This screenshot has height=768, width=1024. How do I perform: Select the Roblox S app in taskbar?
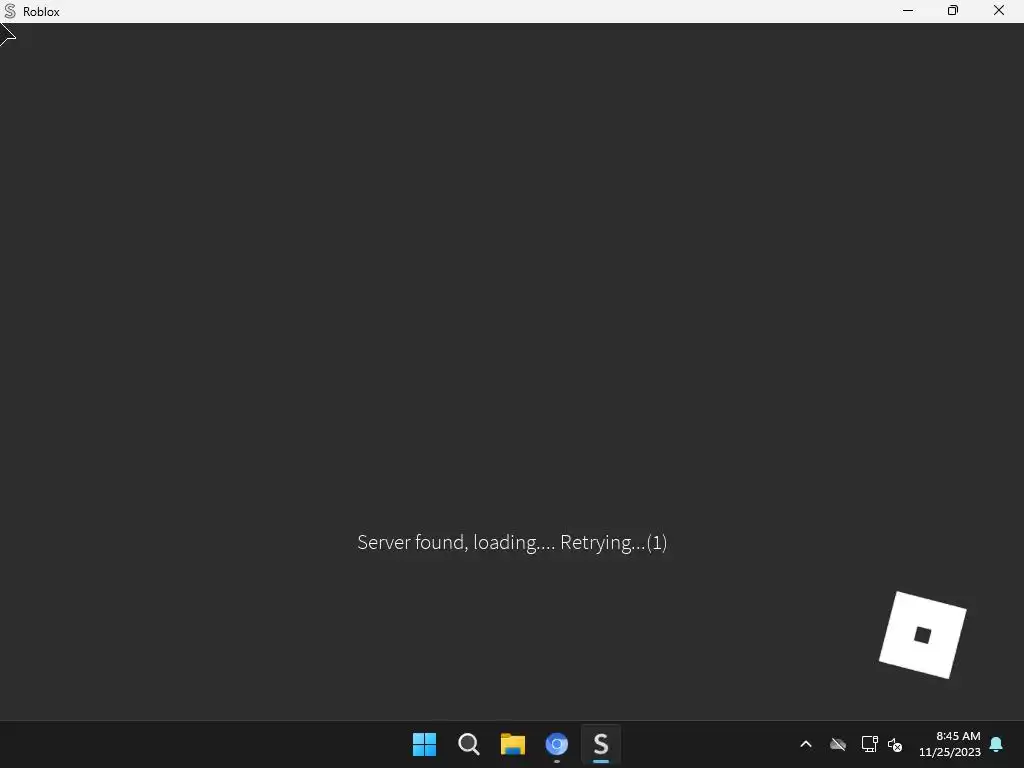click(x=601, y=744)
